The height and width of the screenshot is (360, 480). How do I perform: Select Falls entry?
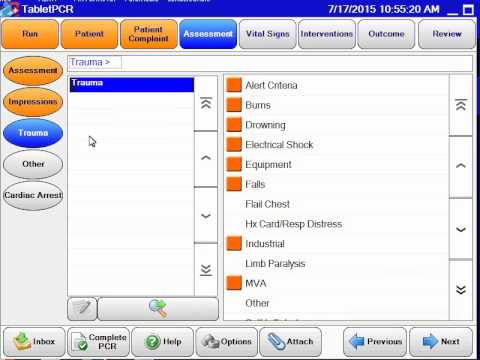pos(255,184)
